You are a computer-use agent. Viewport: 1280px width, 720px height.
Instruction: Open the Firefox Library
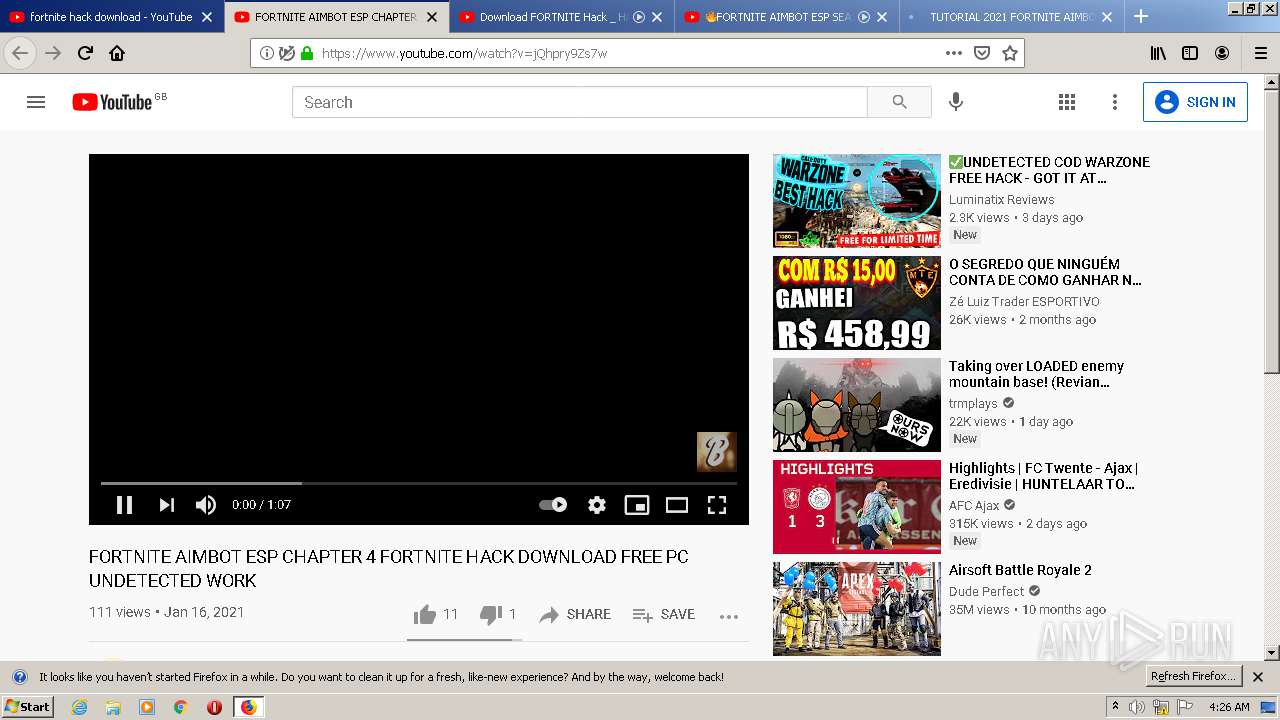coord(1158,53)
